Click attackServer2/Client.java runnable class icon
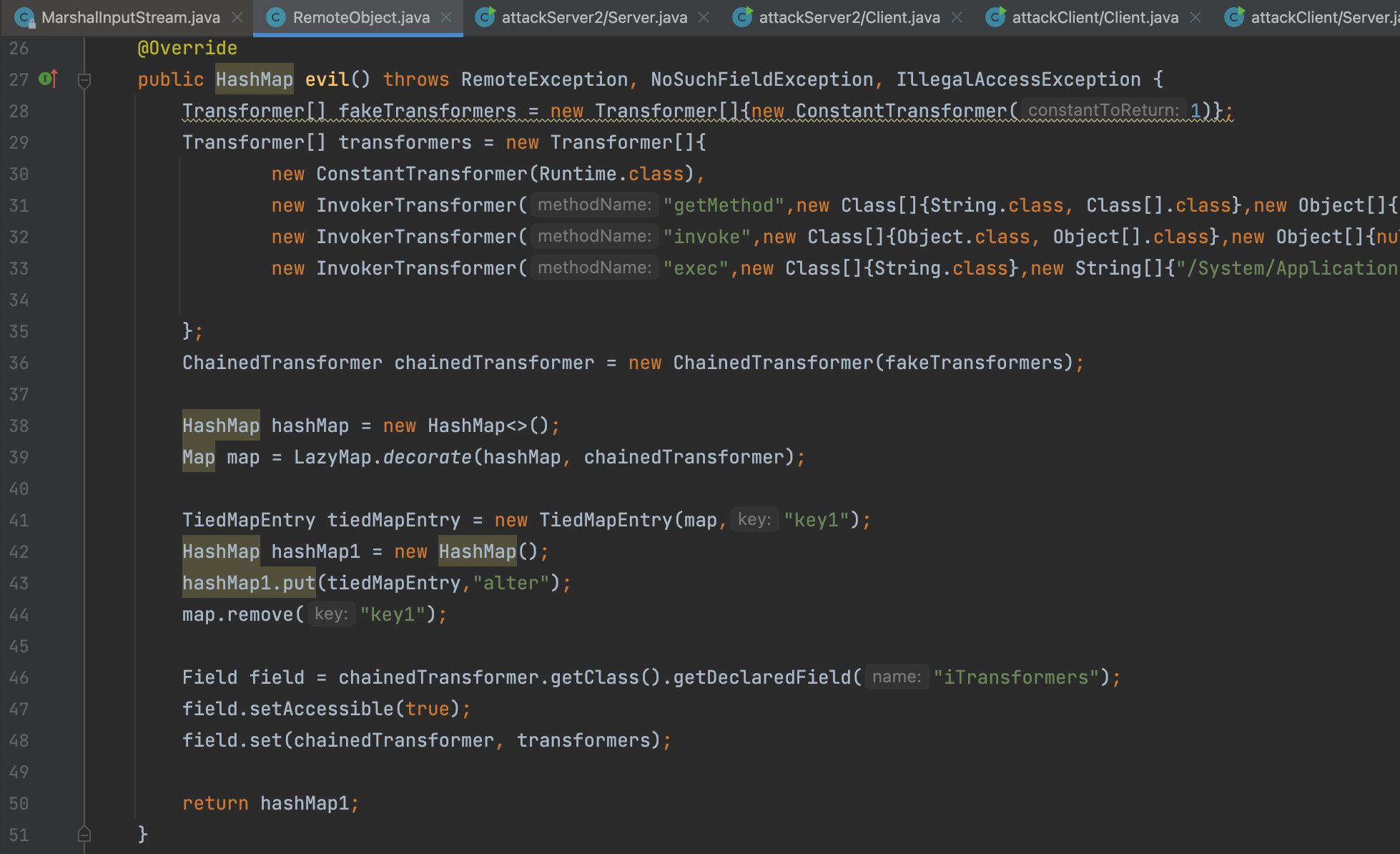This screenshot has width=1400, height=854. coord(743,17)
